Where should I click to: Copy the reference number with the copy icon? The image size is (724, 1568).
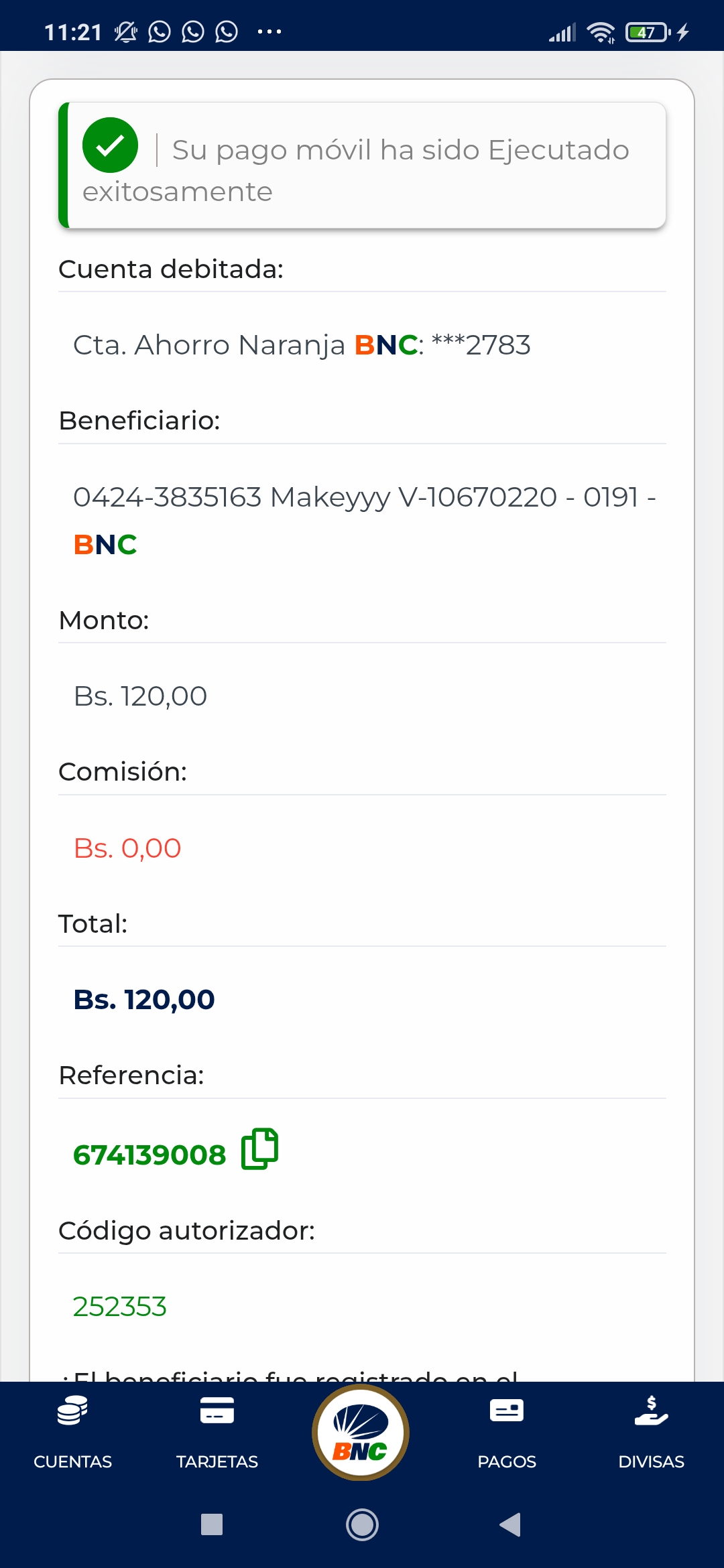click(259, 1149)
